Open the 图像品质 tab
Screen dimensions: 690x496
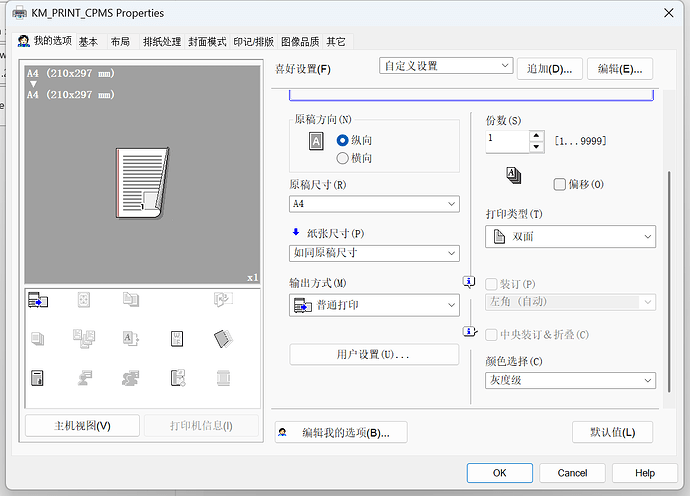coord(300,42)
